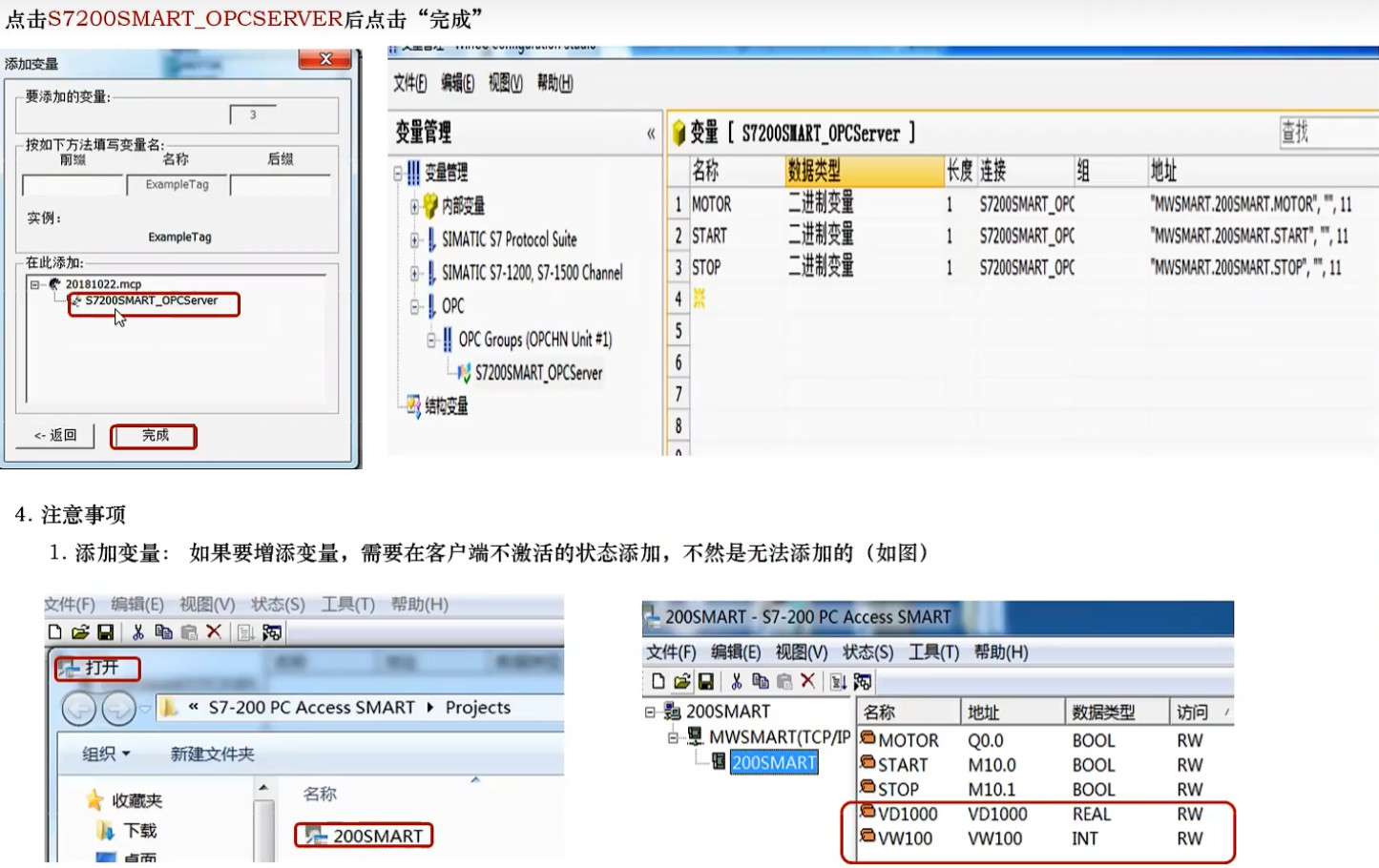Click open-folder icon in toolbar above the 打开 dialog

(x=80, y=631)
